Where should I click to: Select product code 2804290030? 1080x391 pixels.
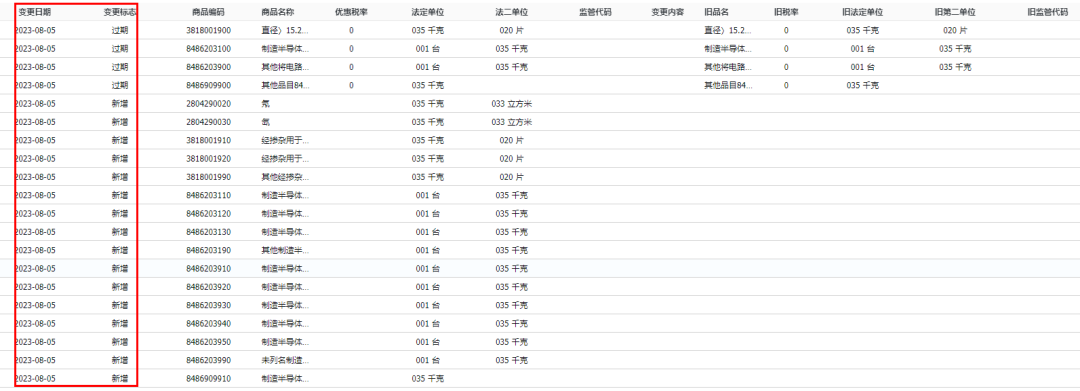pyautogui.click(x=209, y=122)
